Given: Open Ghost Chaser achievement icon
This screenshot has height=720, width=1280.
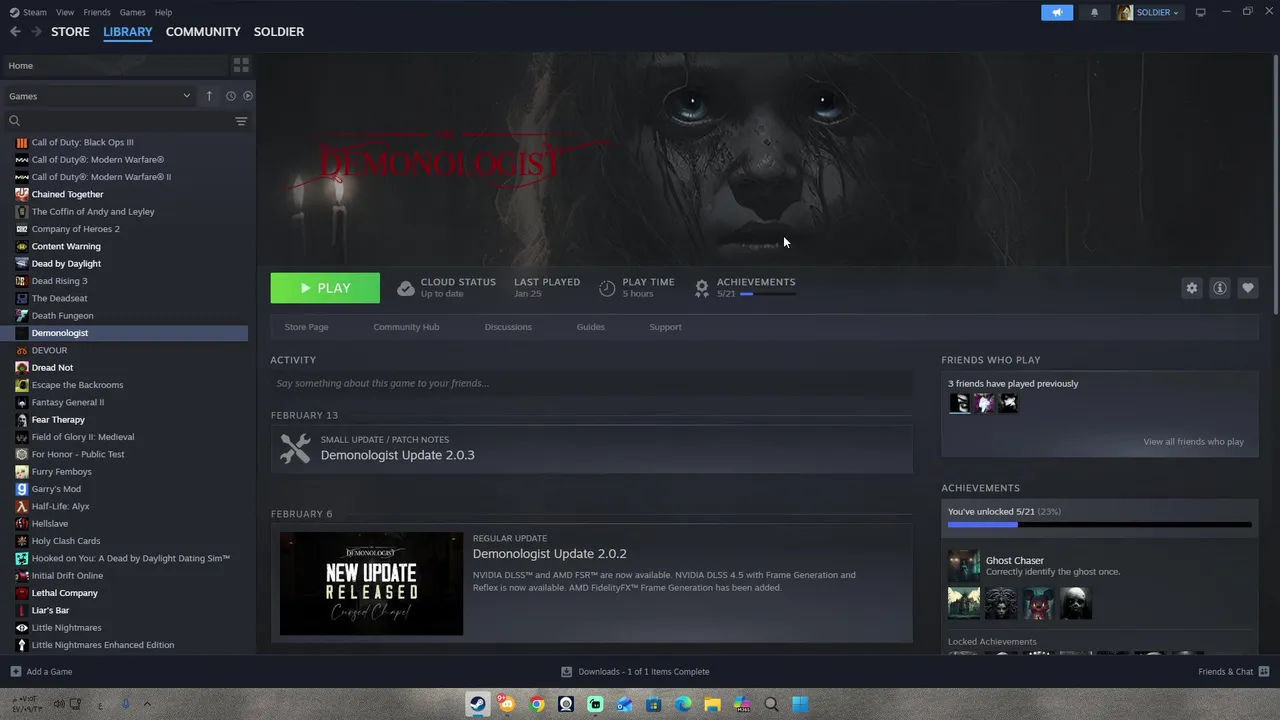Looking at the screenshot, I should [964, 566].
